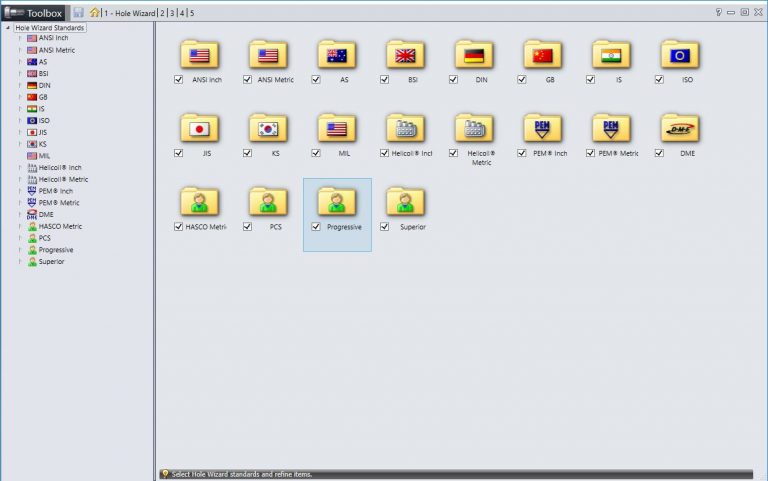The image size is (768, 481).
Task: Click the Help question mark button
Action: tap(718, 12)
